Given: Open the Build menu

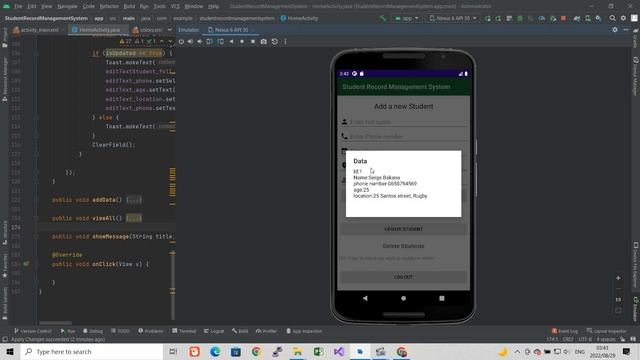Looking at the screenshot, I should pos(129,6).
